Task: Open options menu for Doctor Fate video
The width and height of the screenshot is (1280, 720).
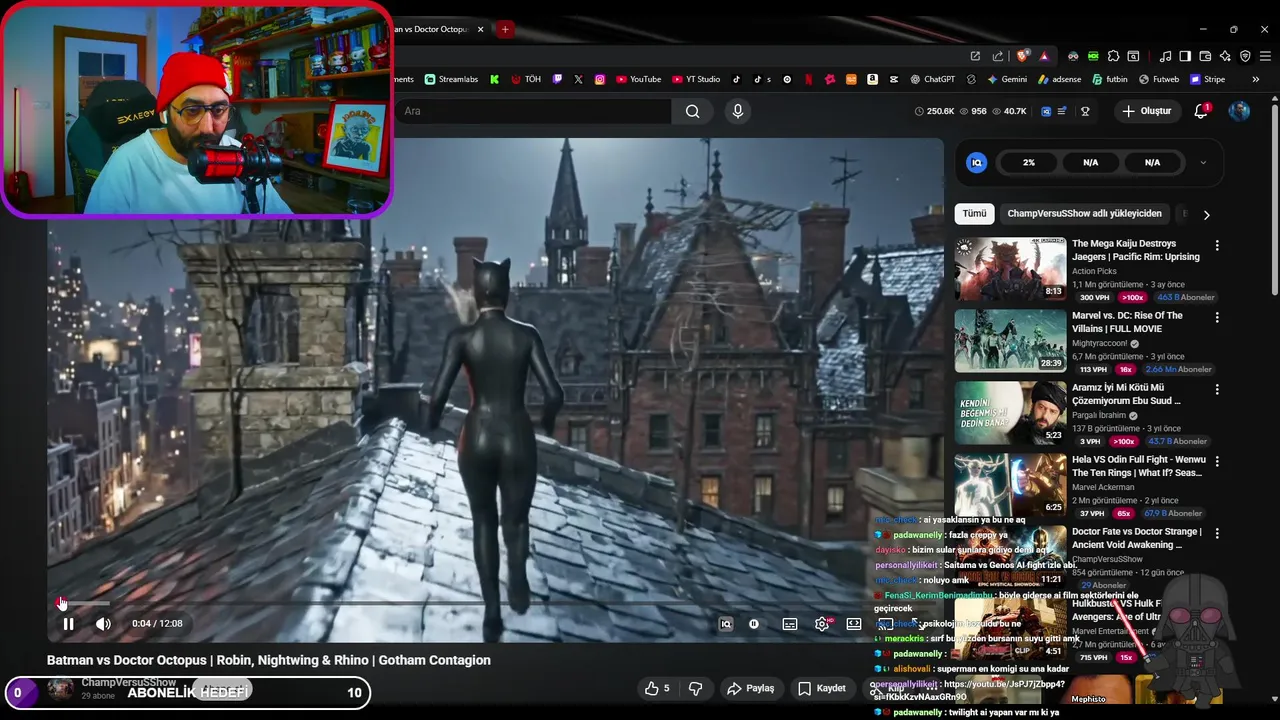Action: 1217,533
